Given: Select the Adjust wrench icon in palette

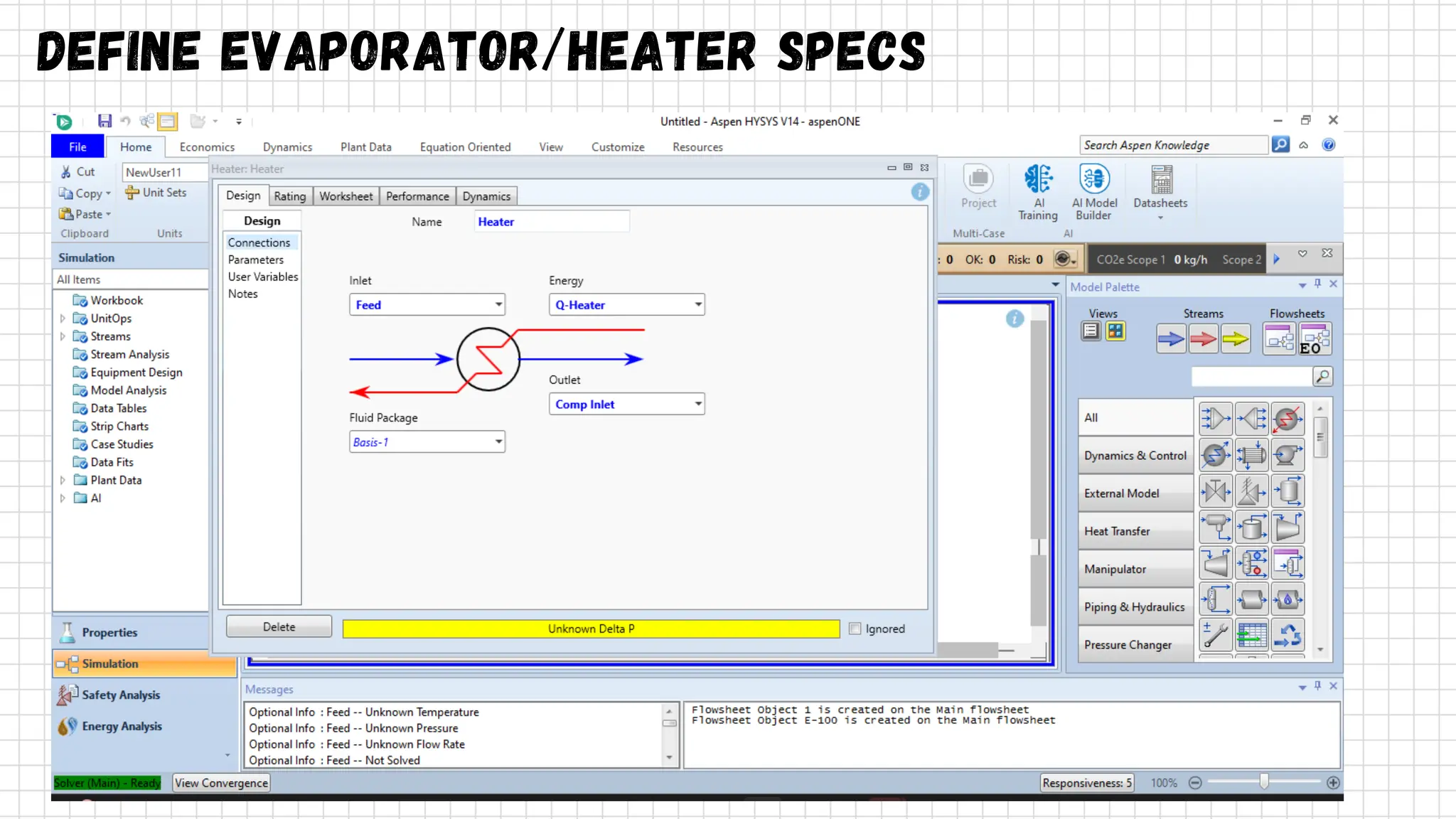Looking at the screenshot, I should coord(1215,636).
